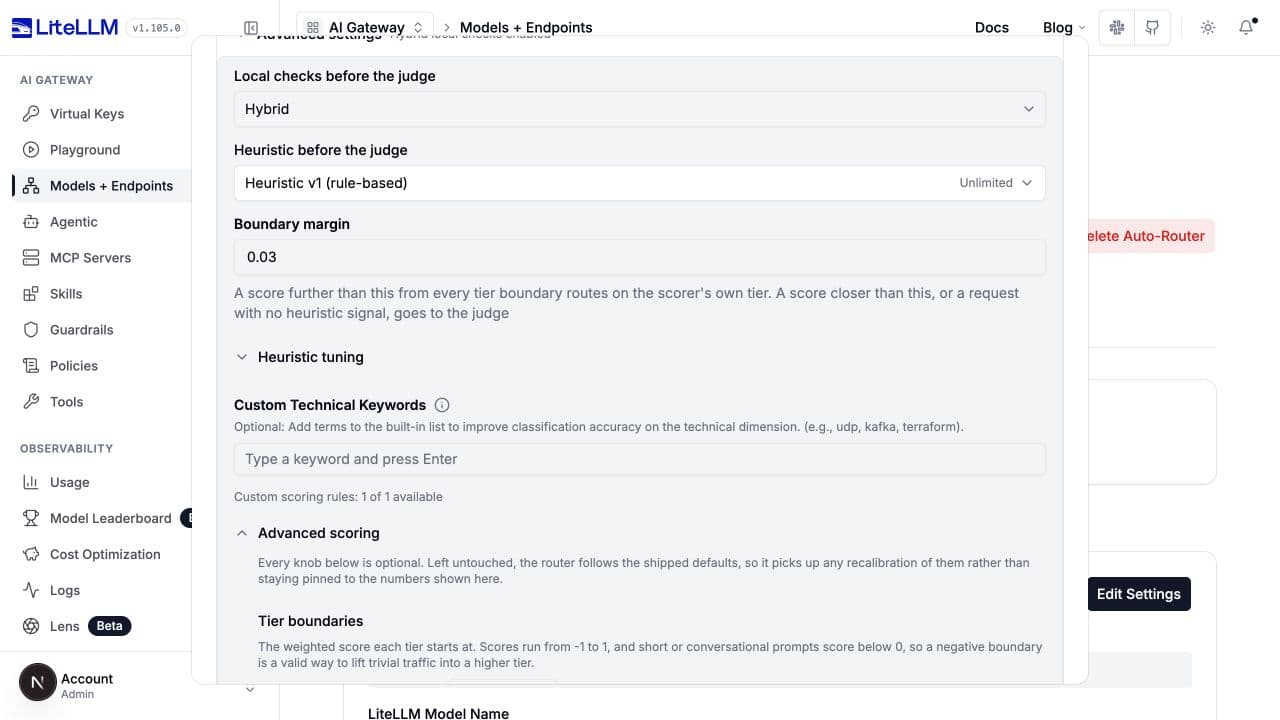Collapse the Advanced scoring section
This screenshot has height=720, width=1280.
[x=308, y=533]
